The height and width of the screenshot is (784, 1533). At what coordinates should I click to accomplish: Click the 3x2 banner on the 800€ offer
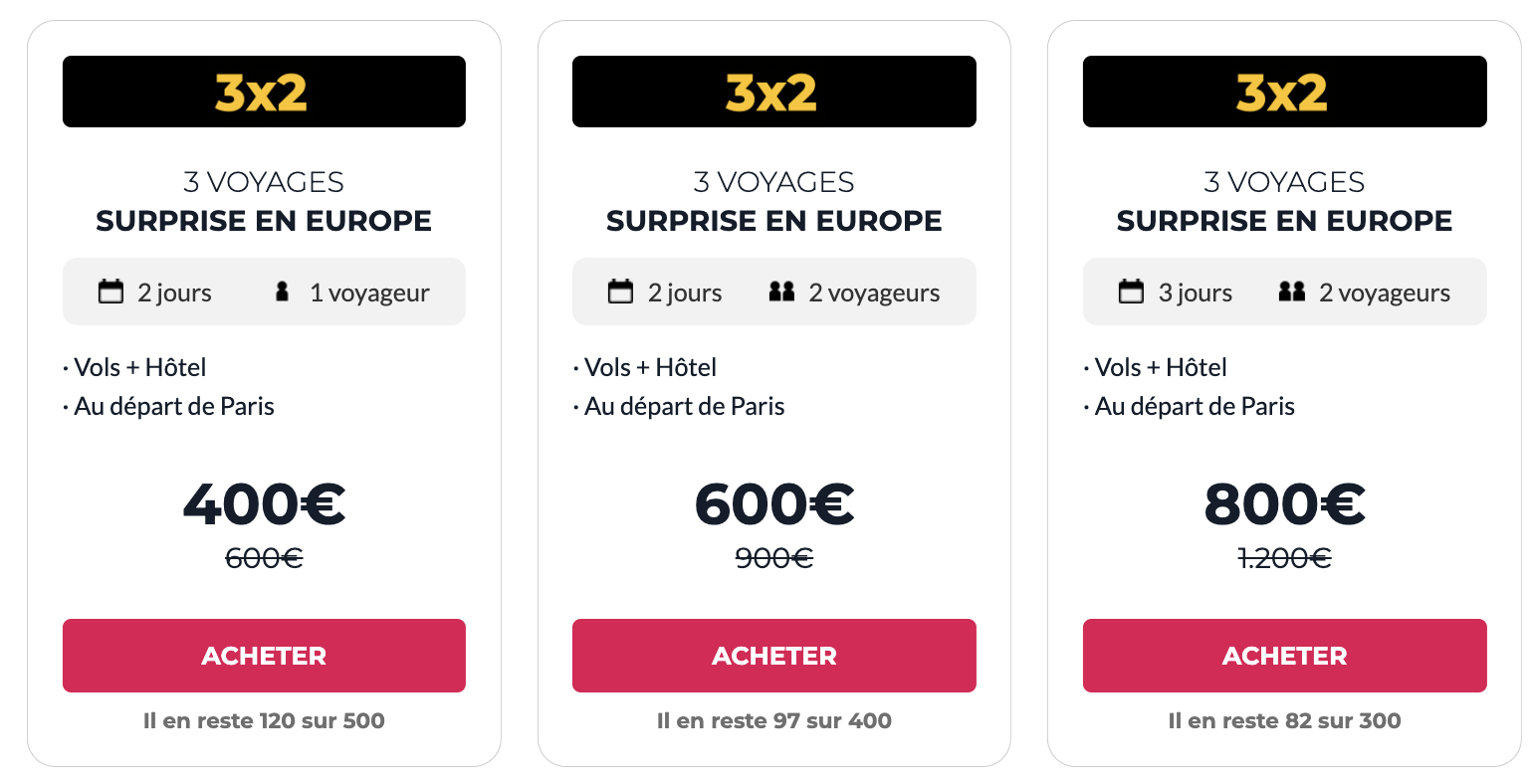coord(1285,92)
